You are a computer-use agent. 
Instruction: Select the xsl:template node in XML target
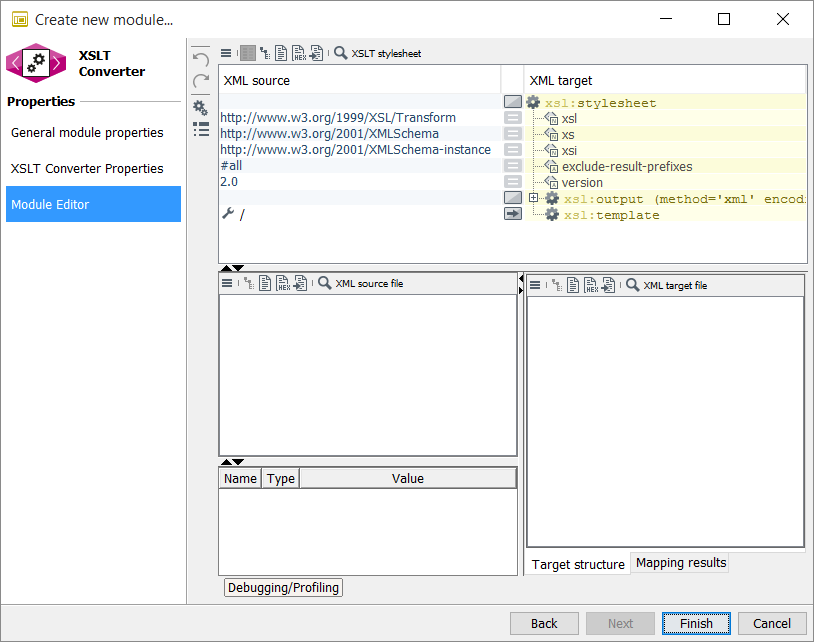click(613, 215)
